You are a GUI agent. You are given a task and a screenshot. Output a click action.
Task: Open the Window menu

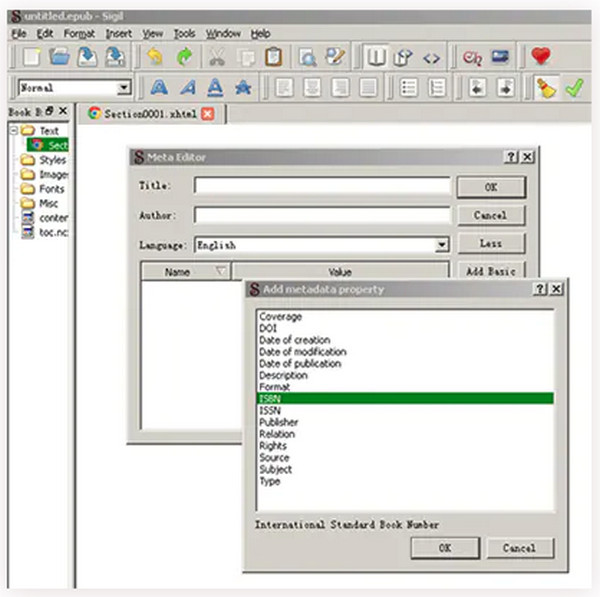tap(223, 34)
